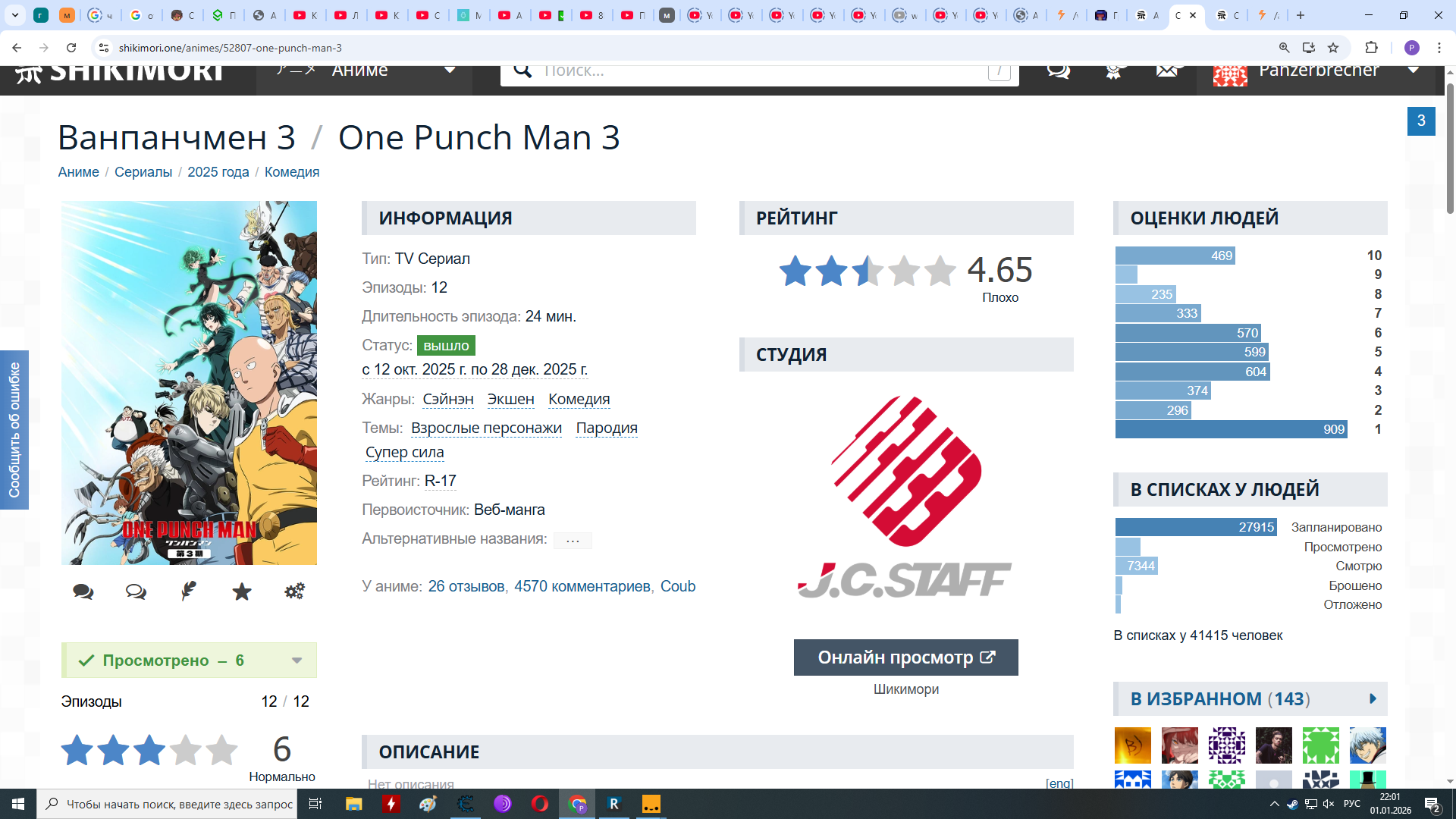Select the Сэйнэн genre tag
This screenshot has height=819, width=1456.
447,399
